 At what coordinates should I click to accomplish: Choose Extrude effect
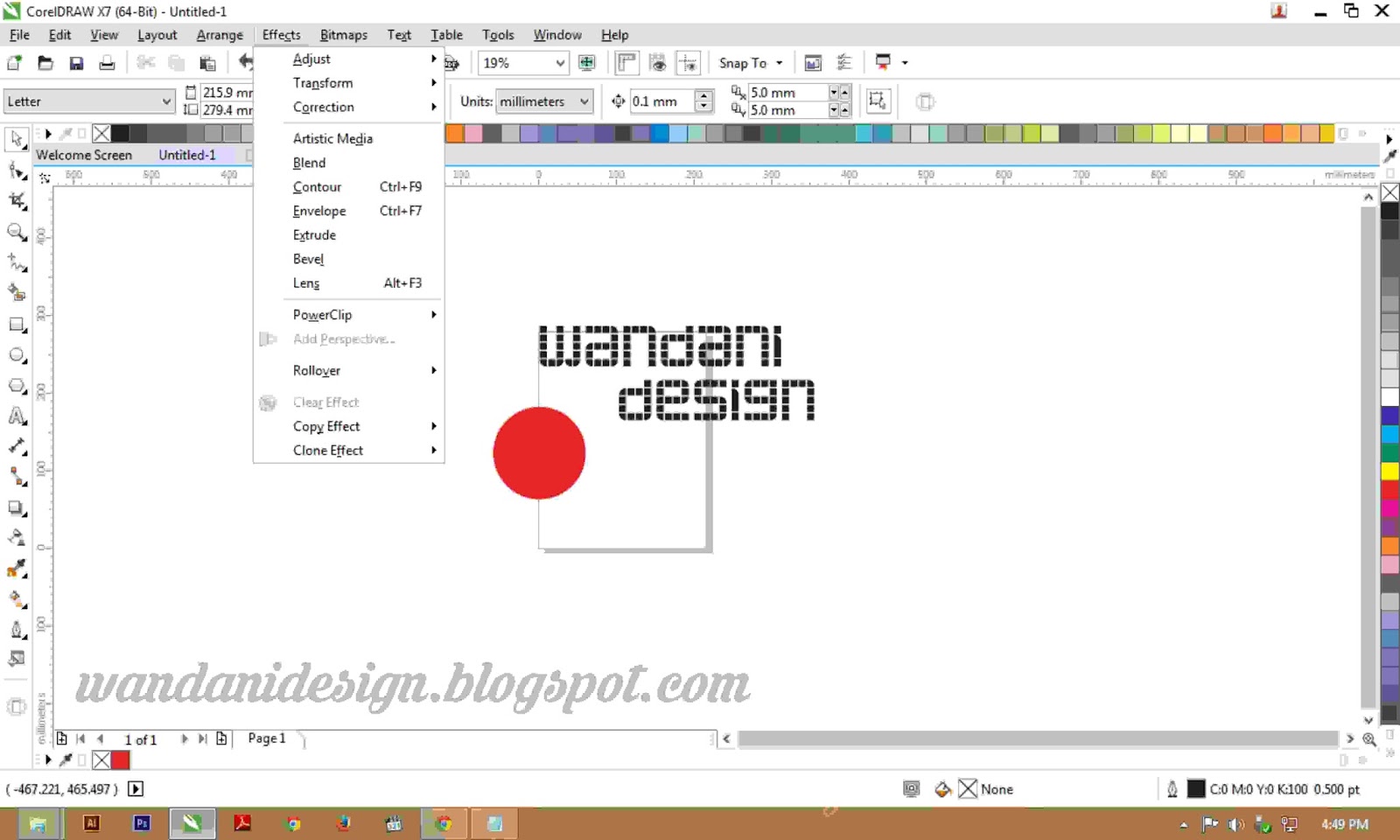(x=349, y=235)
